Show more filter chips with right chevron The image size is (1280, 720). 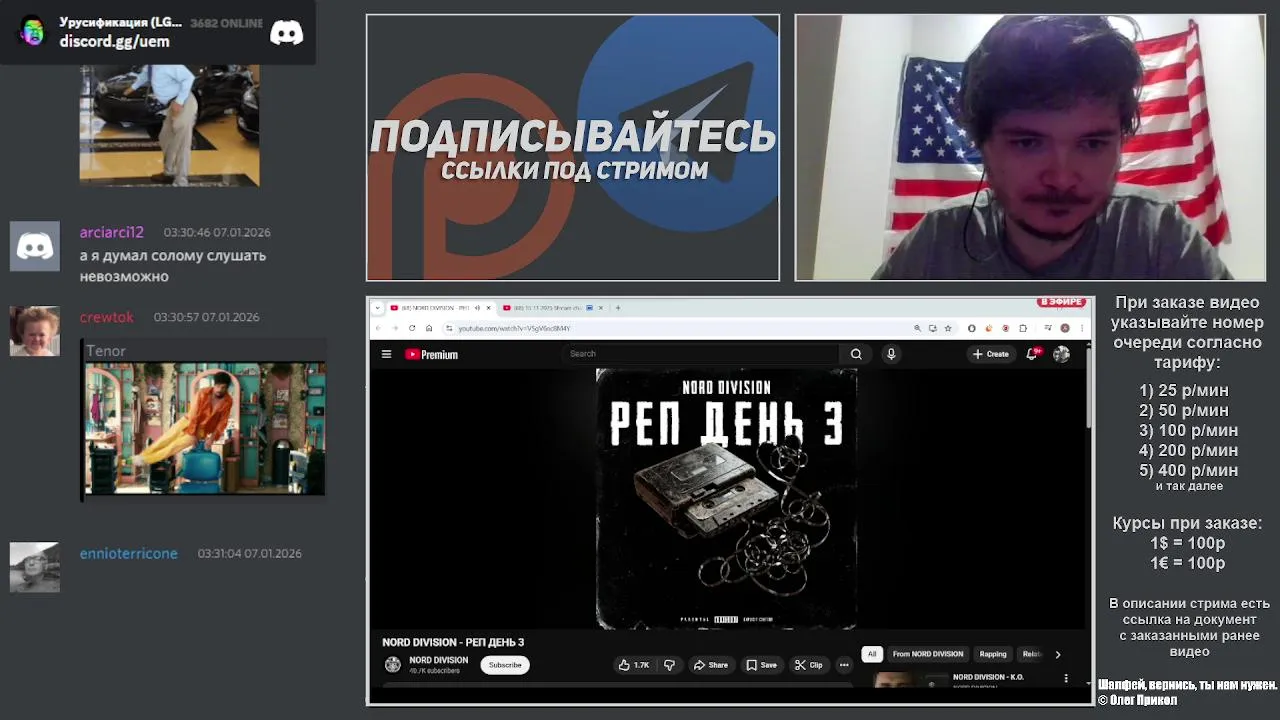point(1058,654)
